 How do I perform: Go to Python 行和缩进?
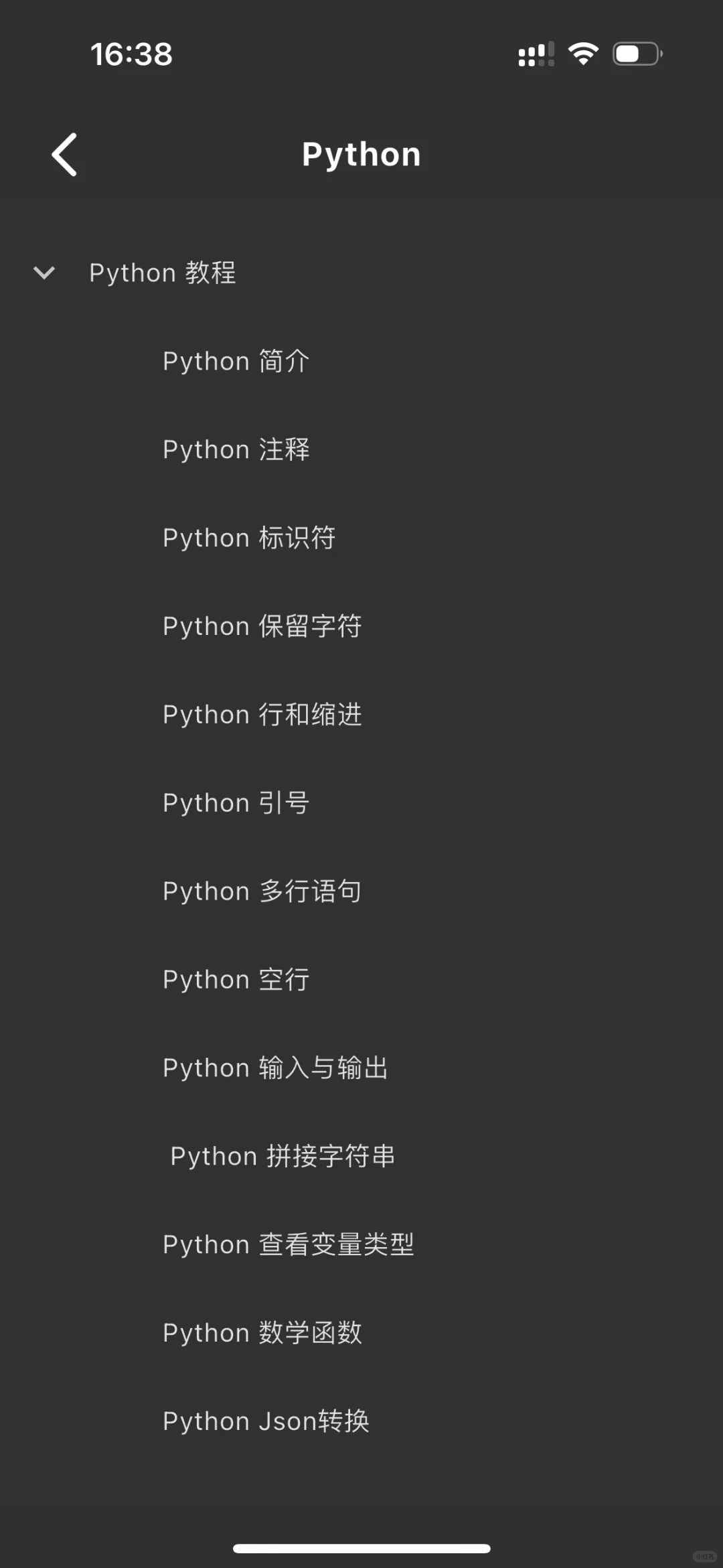tap(262, 715)
